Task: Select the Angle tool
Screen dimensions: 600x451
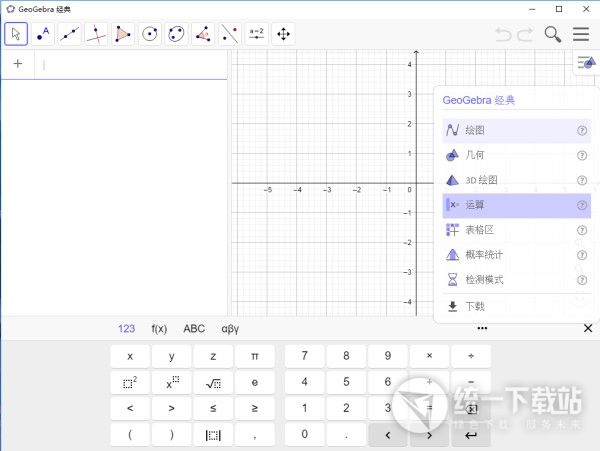Action: click(203, 34)
